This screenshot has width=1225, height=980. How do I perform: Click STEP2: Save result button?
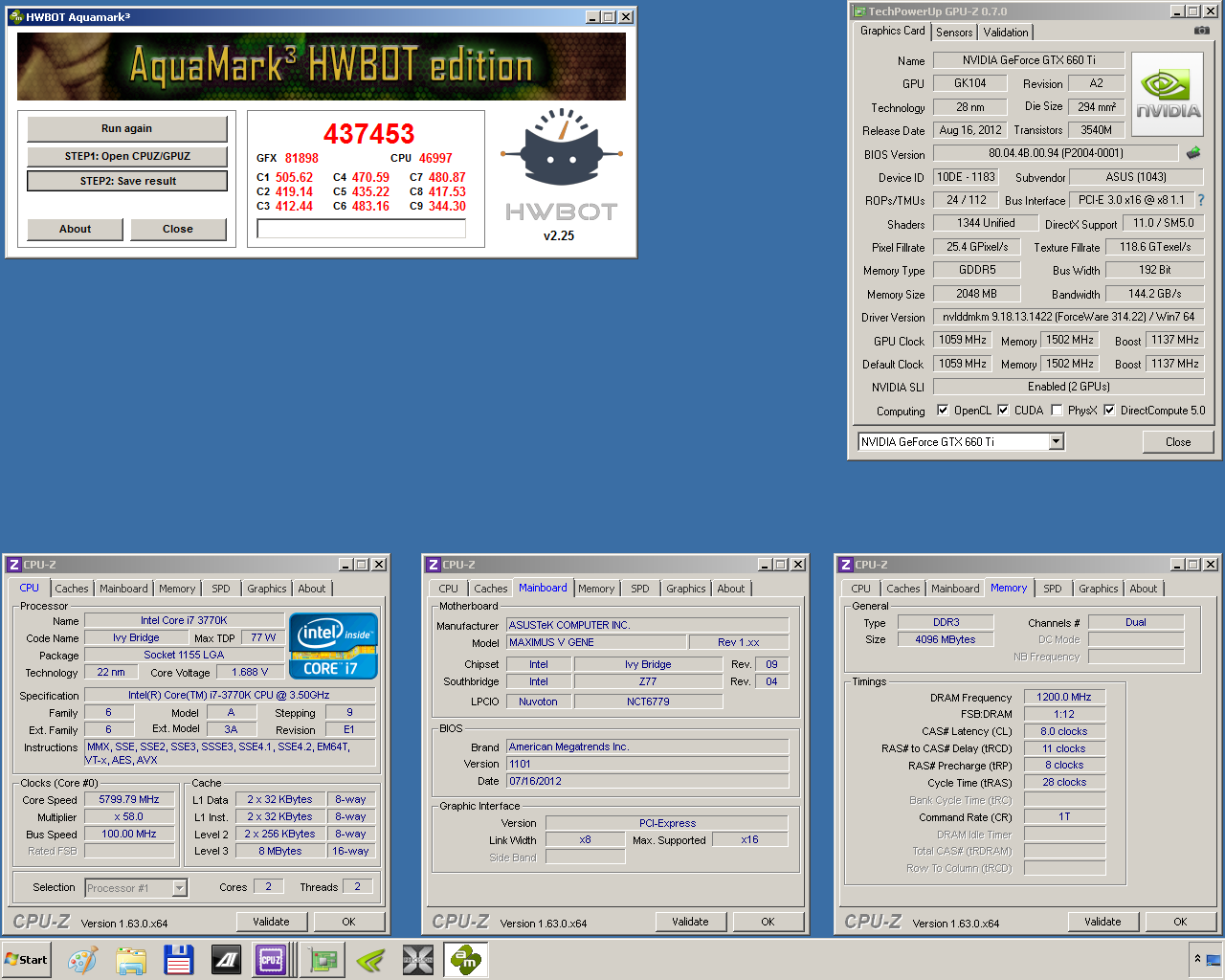(127, 181)
